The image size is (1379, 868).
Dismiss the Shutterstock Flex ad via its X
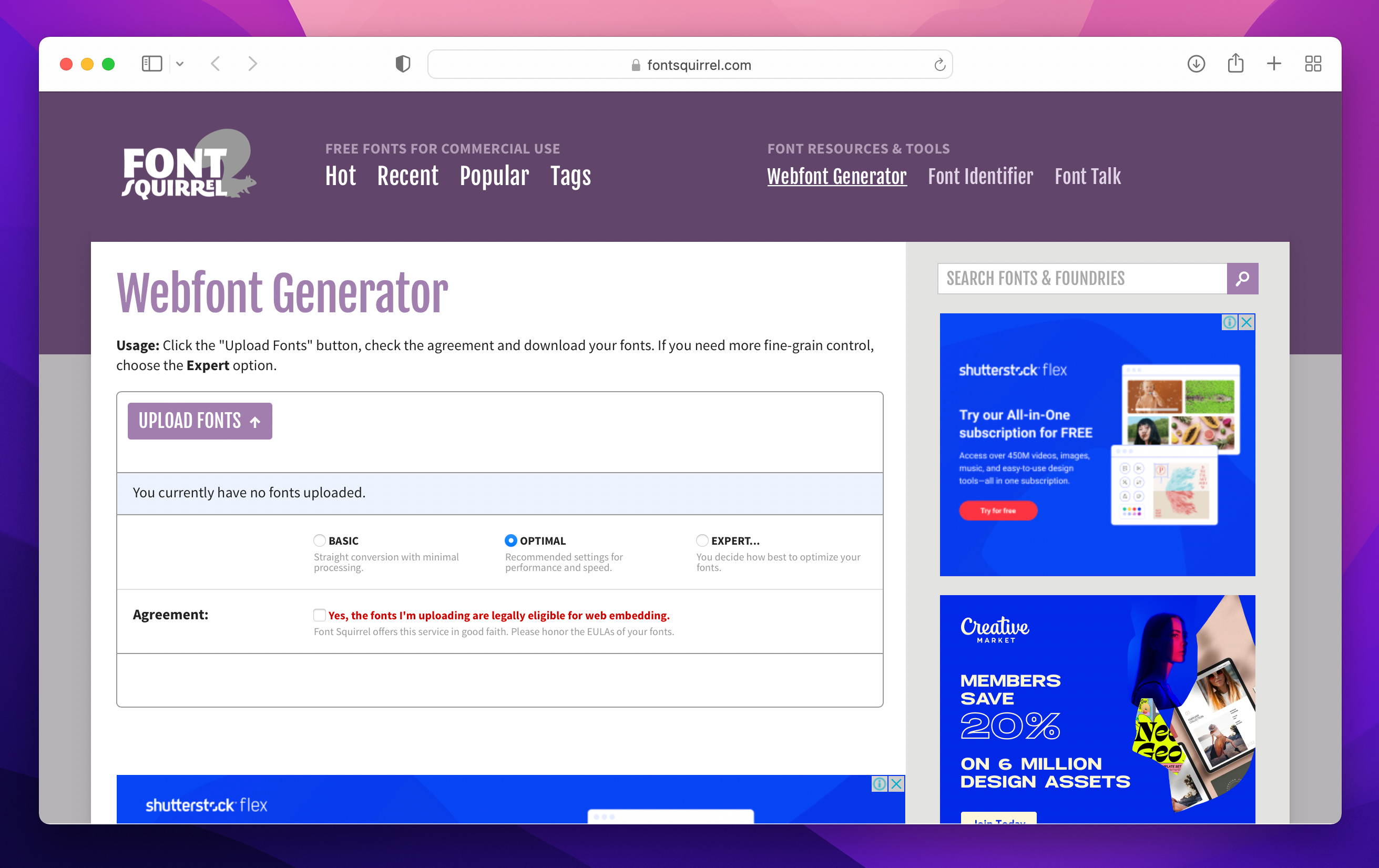pyautogui.click(x=1246, y=322)
